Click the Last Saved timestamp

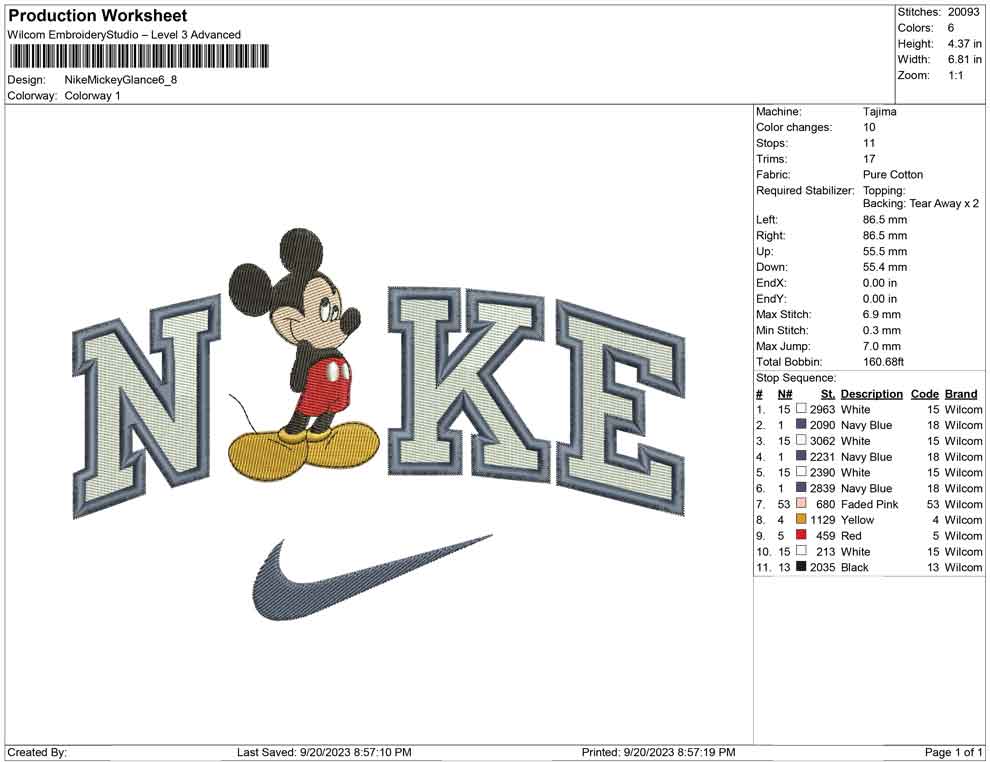(325, 752)
